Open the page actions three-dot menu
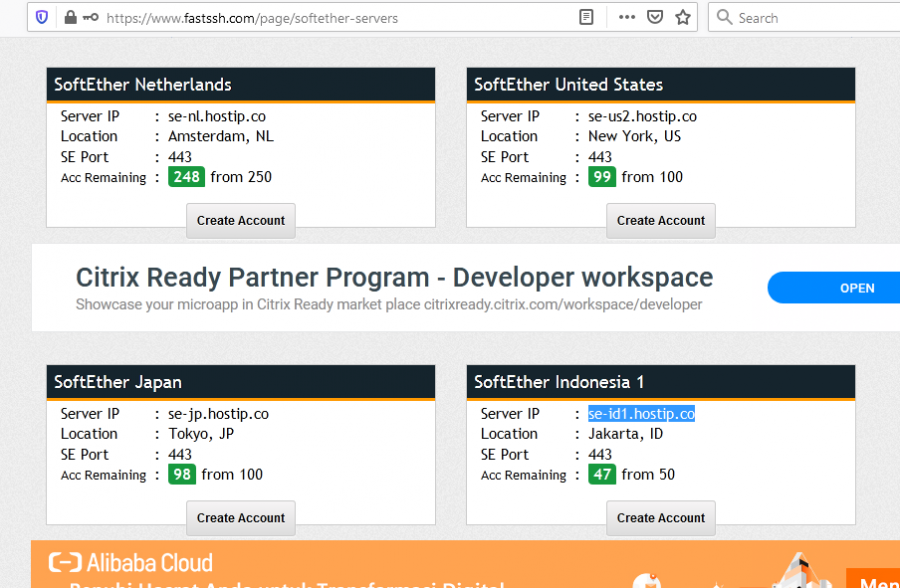This screenshot has height=588, width=900. 627,17
